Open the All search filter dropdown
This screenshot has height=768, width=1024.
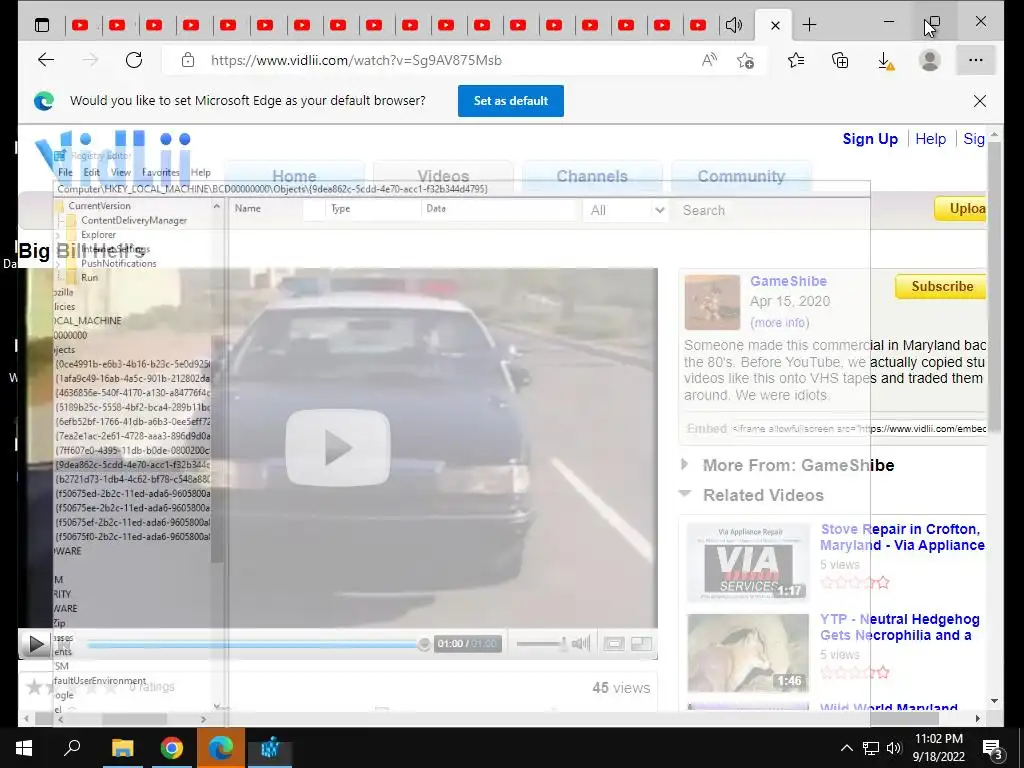point(626,210)
